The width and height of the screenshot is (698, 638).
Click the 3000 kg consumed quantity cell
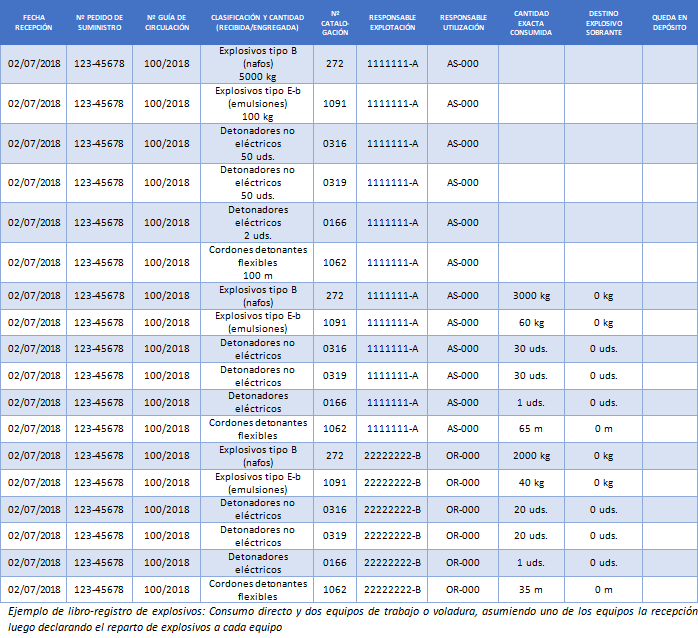click(x=531, y=296)
